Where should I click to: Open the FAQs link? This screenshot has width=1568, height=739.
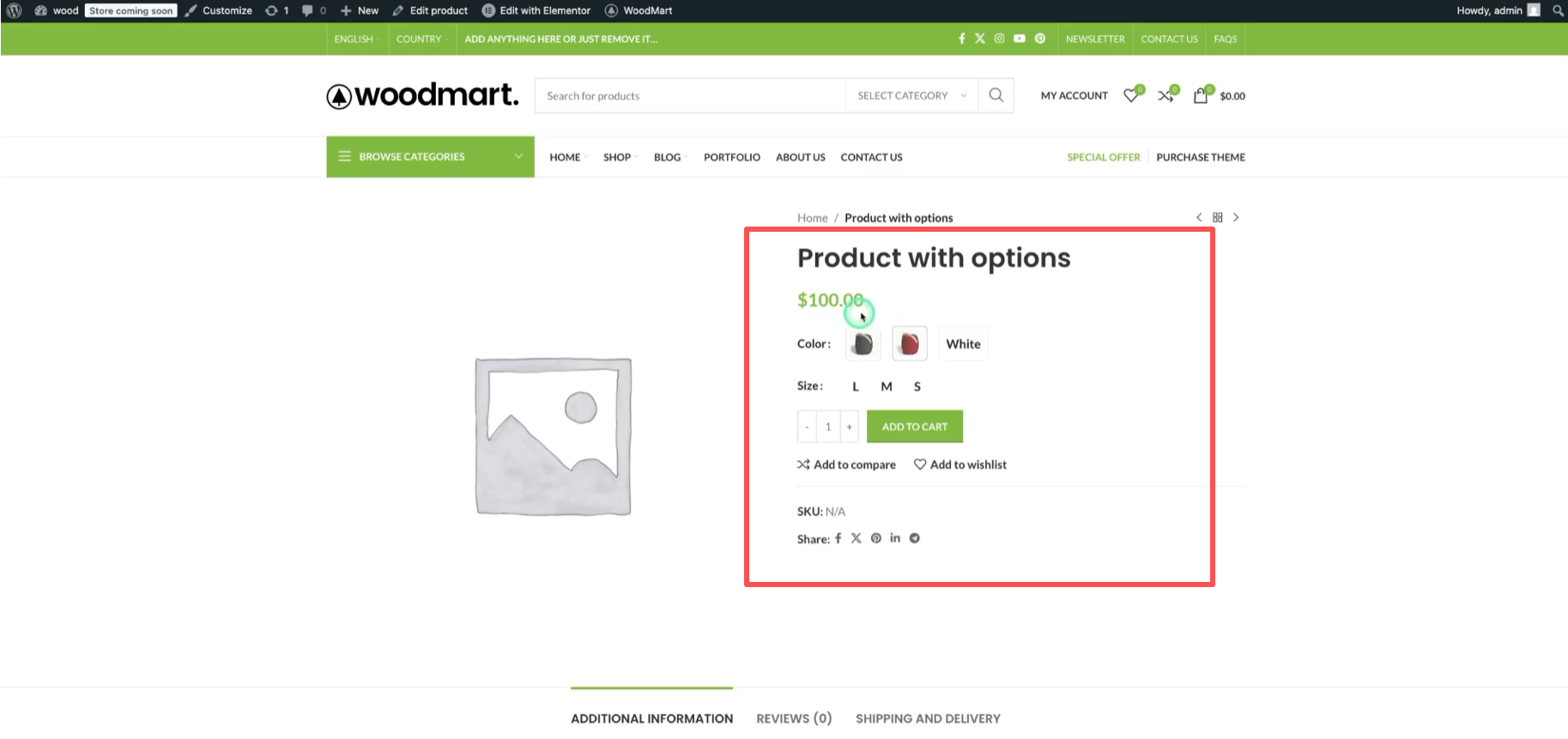(x=1226, y=39)
